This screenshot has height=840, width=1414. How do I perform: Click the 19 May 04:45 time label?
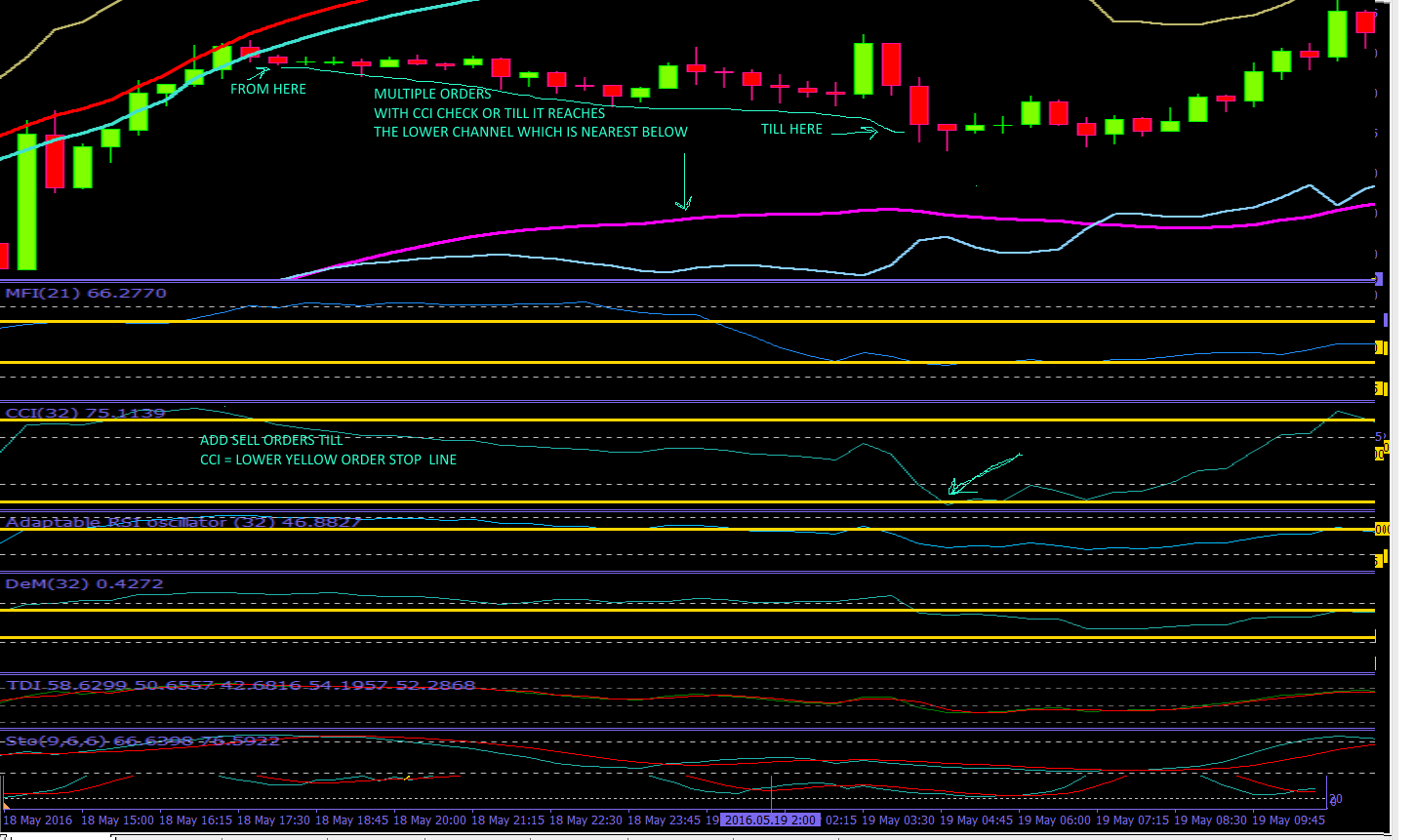tap(976, 820)
